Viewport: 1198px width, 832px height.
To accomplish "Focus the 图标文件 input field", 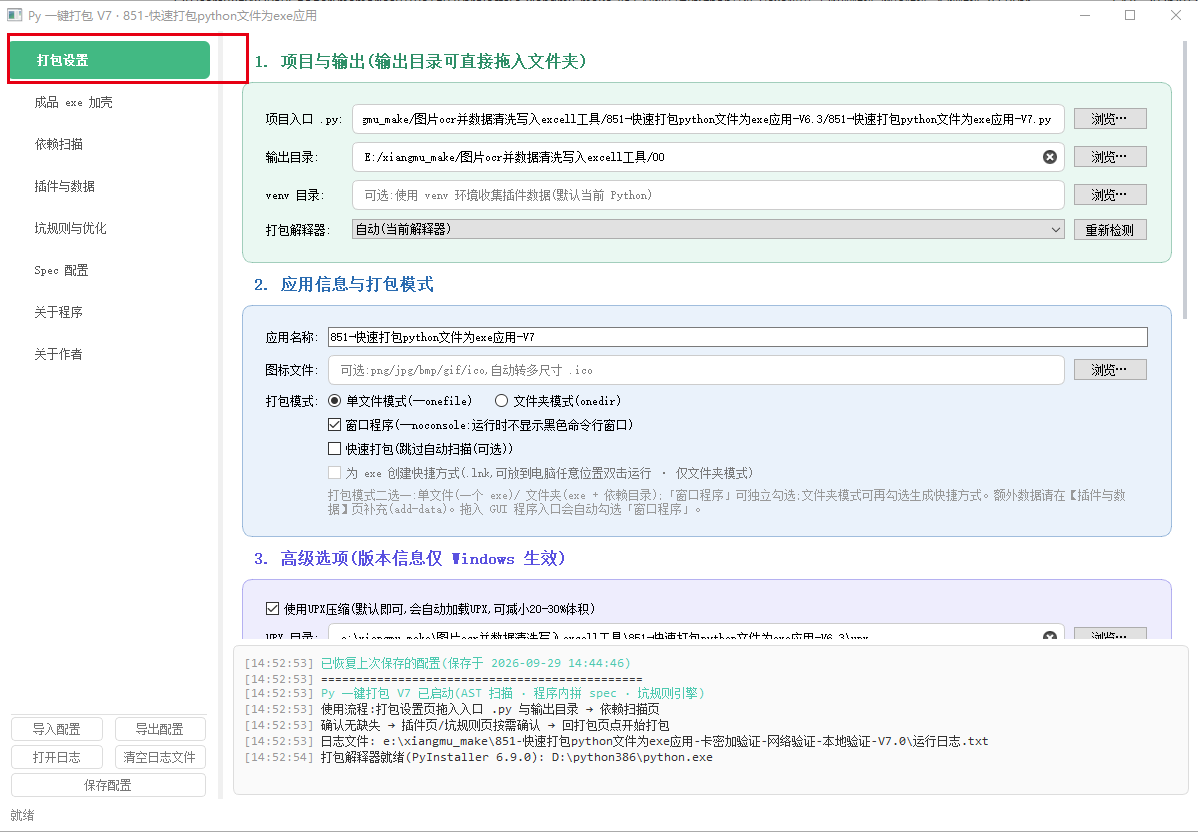I will (x=696, y=370).
